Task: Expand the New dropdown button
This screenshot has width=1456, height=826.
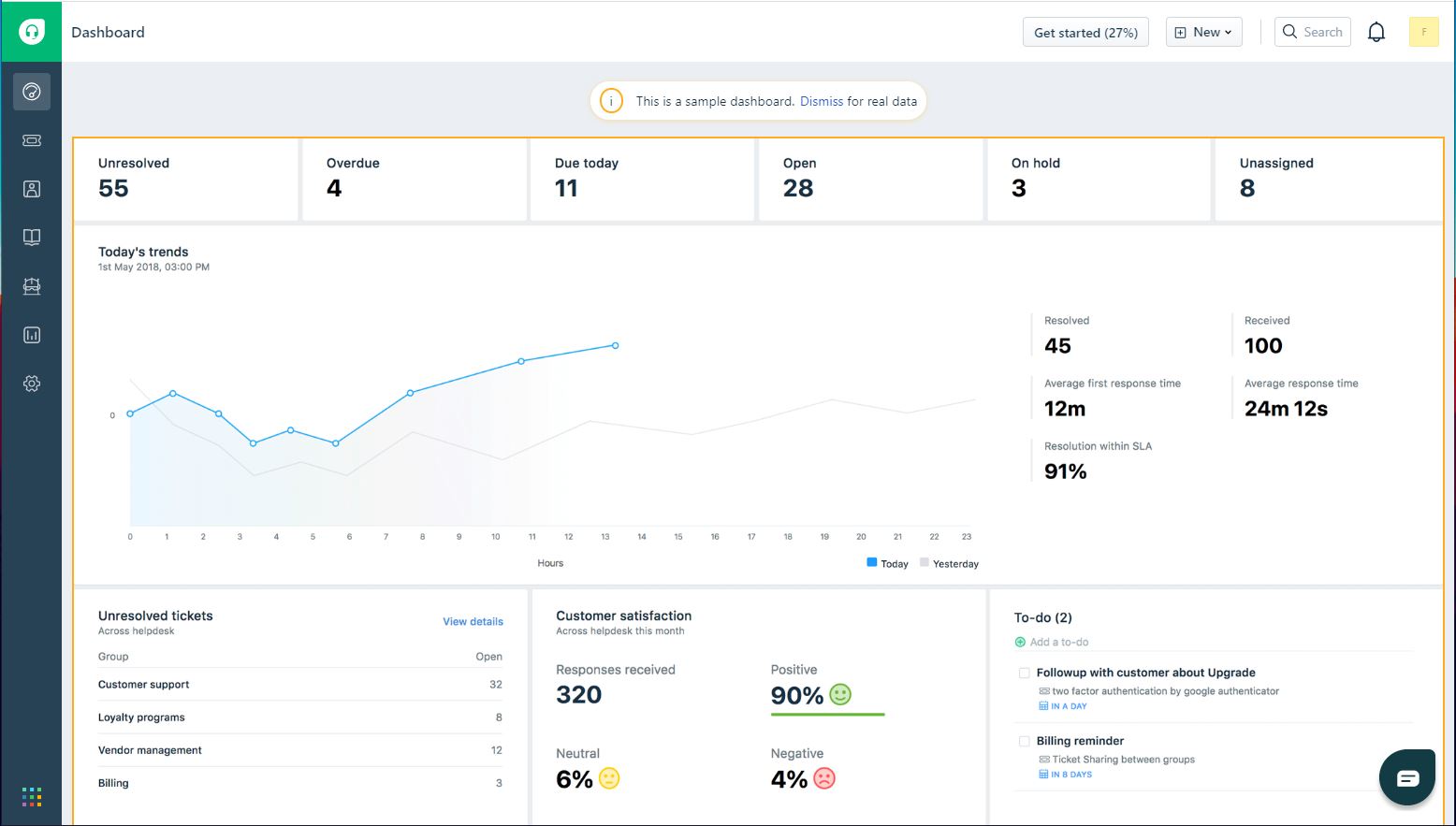Action: pyautogui.click(x=1203, y=32)
